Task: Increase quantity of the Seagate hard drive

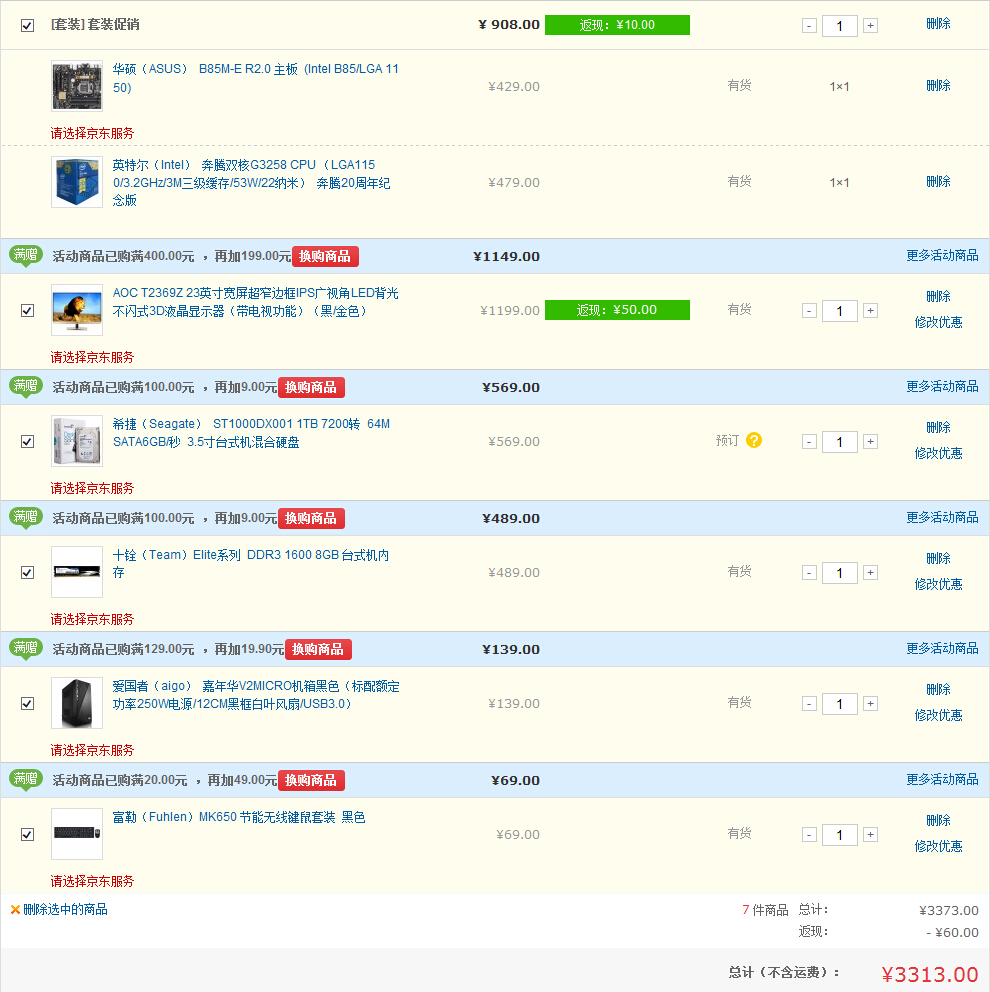Action: pos(870,442)
